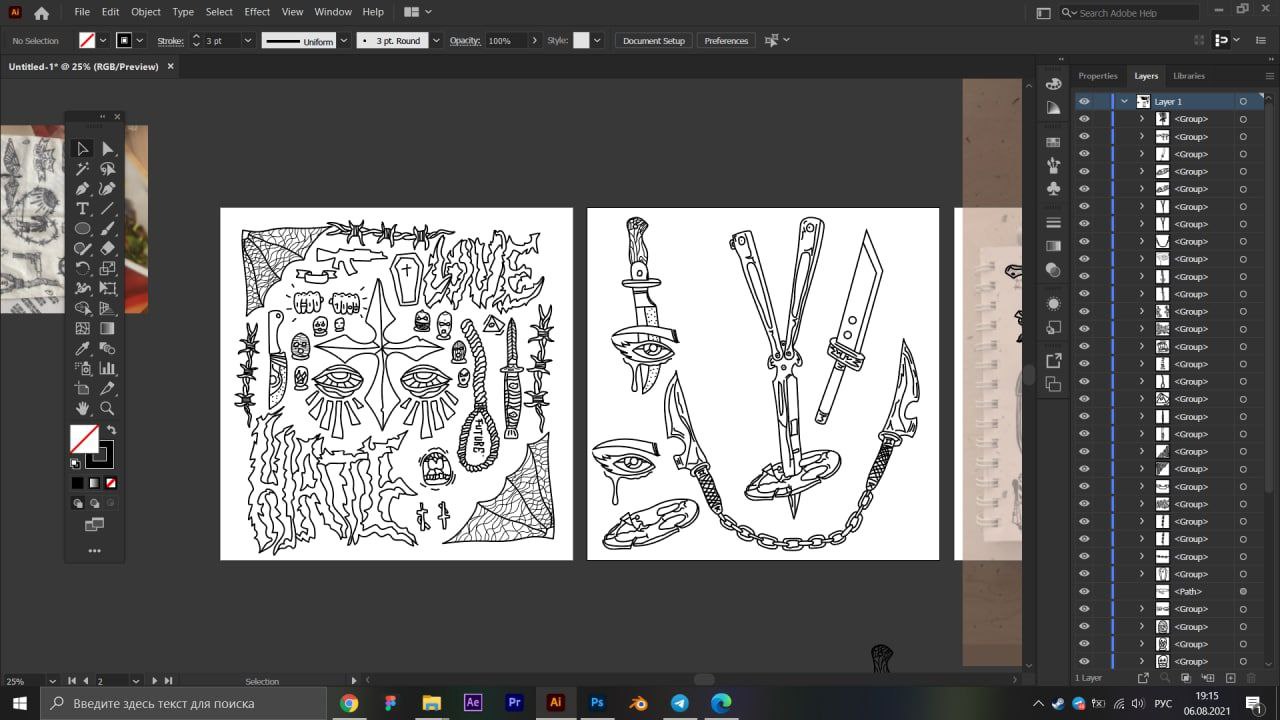Screen dimensions: 1280x720
Task: Pick the Paintbrush tool
Action: (107, 229)
